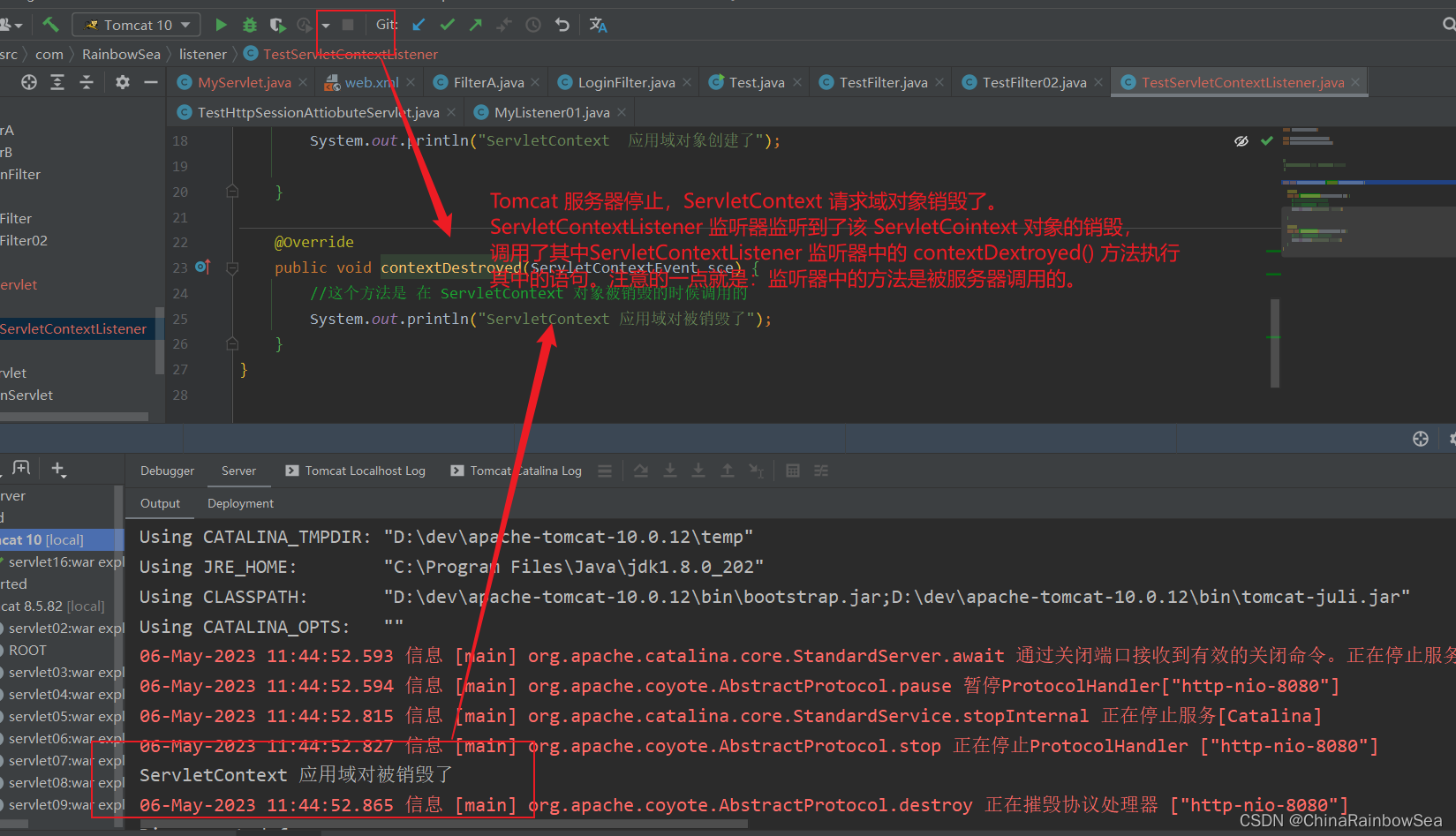This screenshot has height=836, width=1456.
Task: Toggle the reader mode eye icon in editor
Action: click(1241, 140)
